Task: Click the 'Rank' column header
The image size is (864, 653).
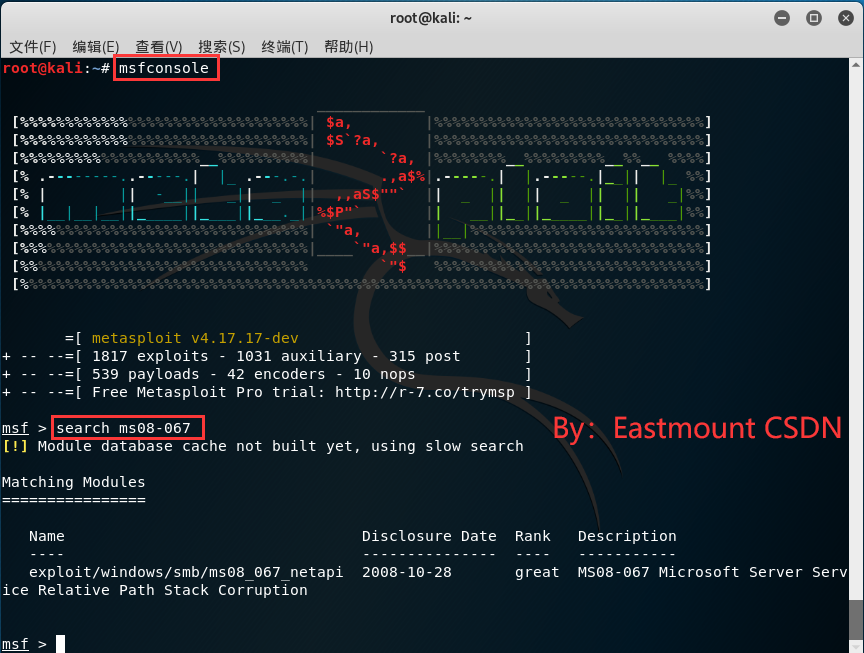Action: point(532,536)
